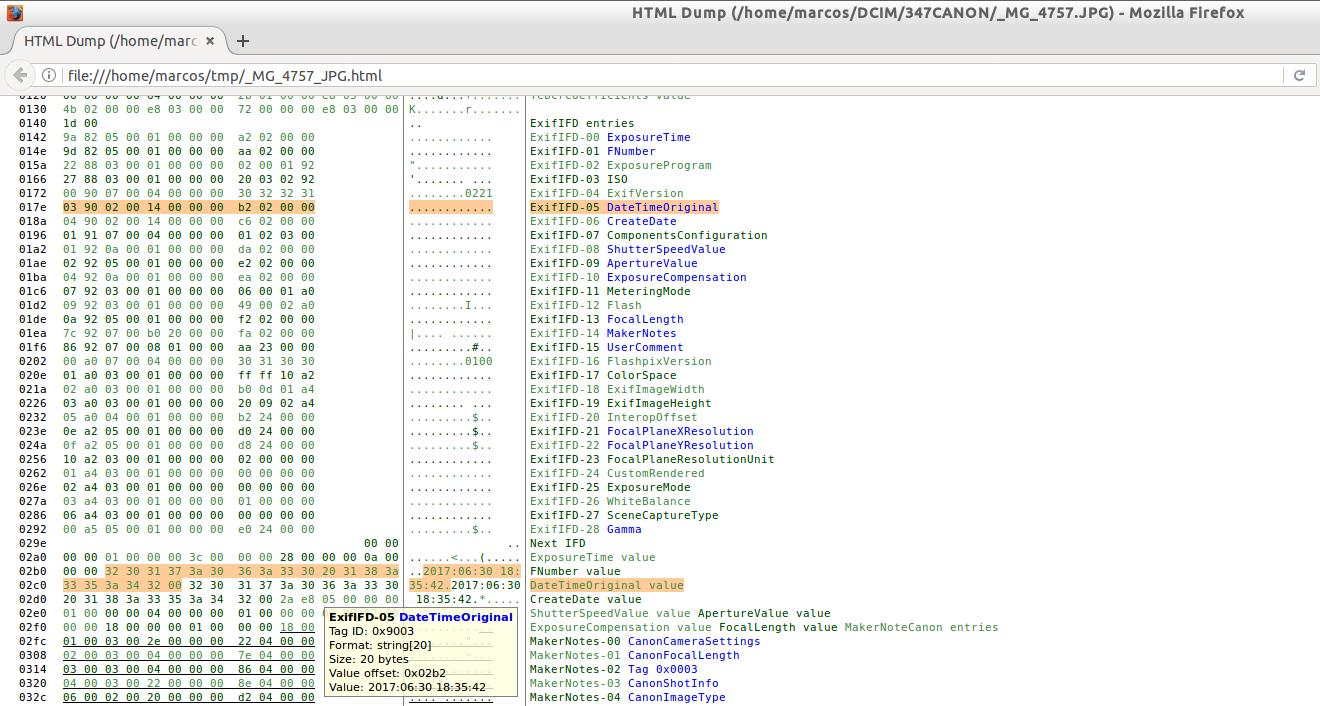Select the ExifIFD-17 ColorSpace entry
This screenshot has height=706, width=1320.
click(603, 376)
